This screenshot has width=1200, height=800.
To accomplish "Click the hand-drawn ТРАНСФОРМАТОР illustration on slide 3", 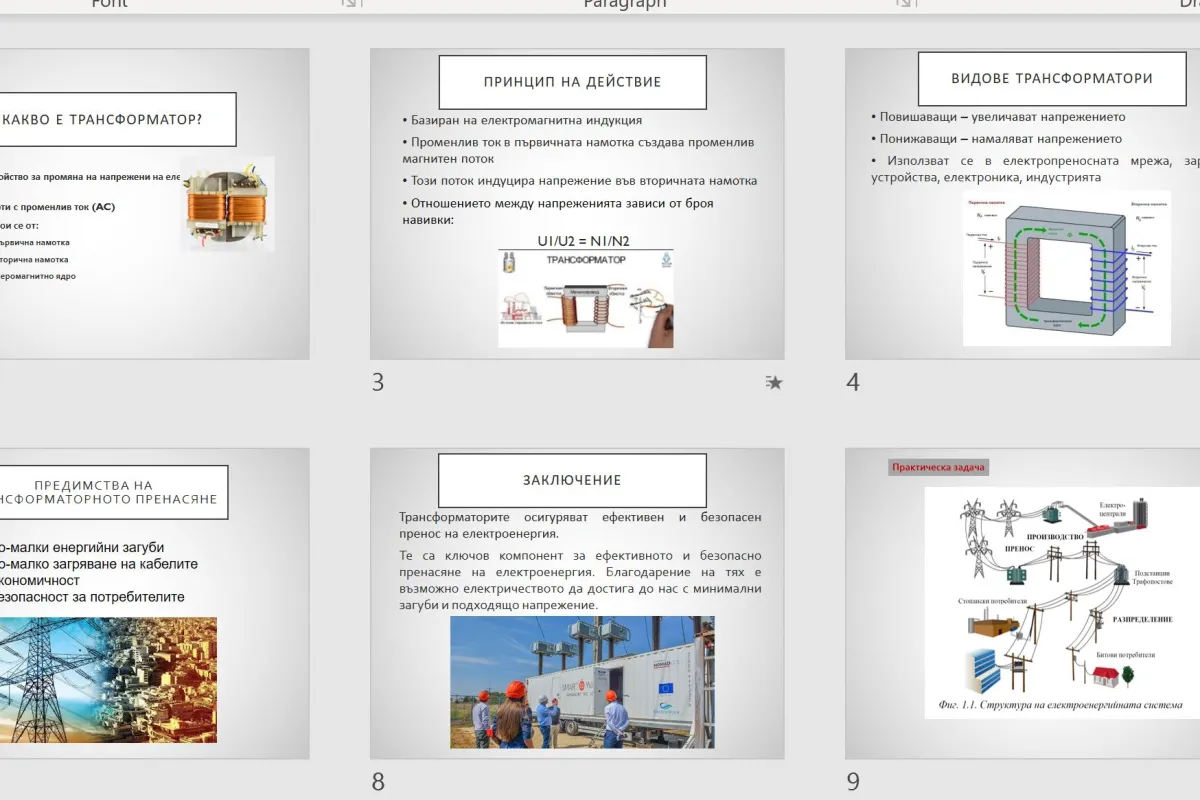I will click(x=586, y=299).
